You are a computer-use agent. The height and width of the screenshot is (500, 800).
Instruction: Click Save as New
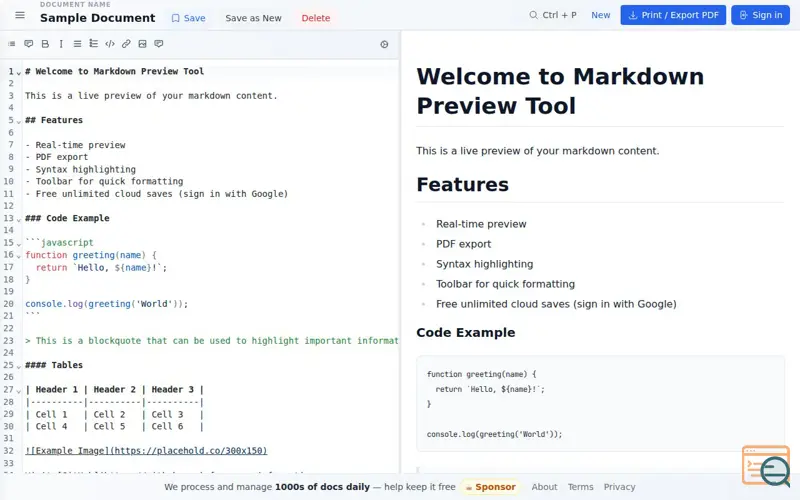point(253,18)
